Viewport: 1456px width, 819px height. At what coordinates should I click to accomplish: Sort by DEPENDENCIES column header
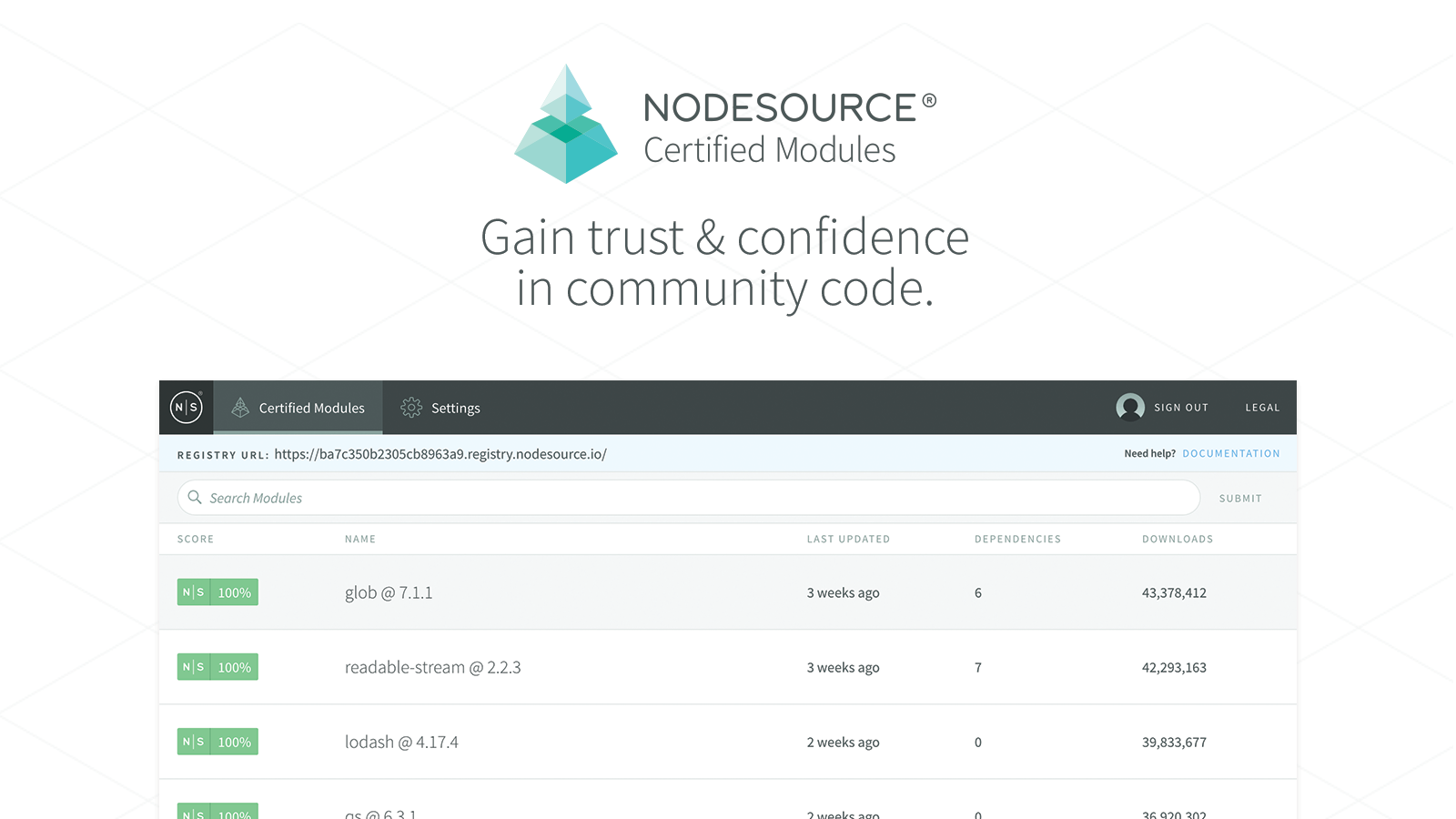click(1017, 539)
